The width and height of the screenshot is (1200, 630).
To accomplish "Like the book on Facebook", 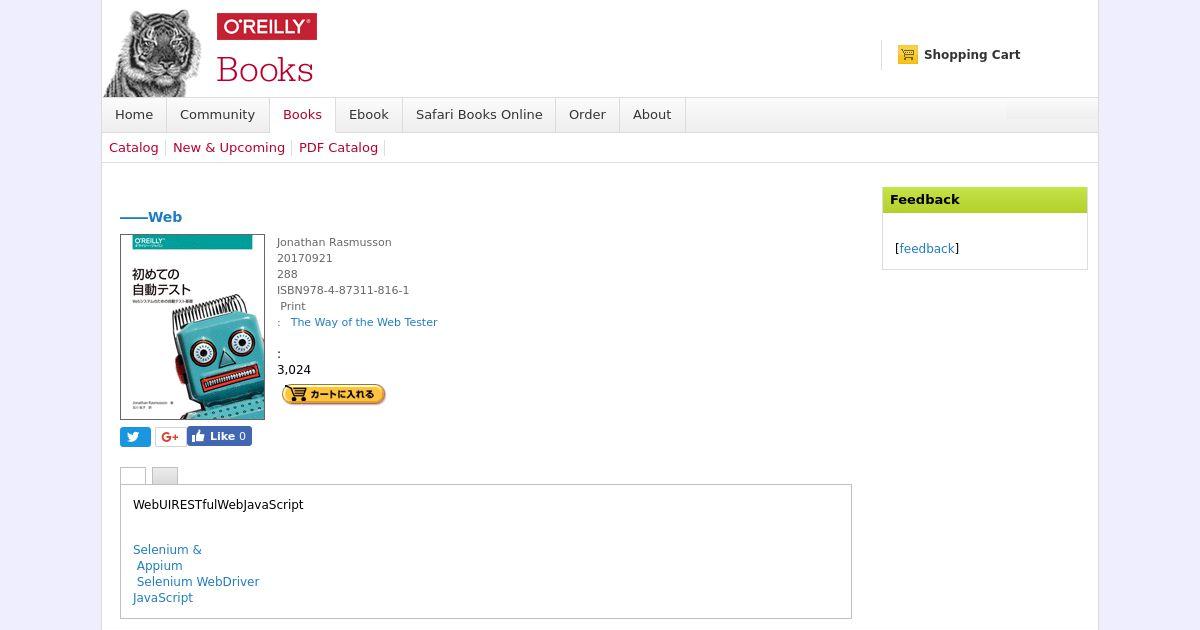I will click(x=220, y=436).
